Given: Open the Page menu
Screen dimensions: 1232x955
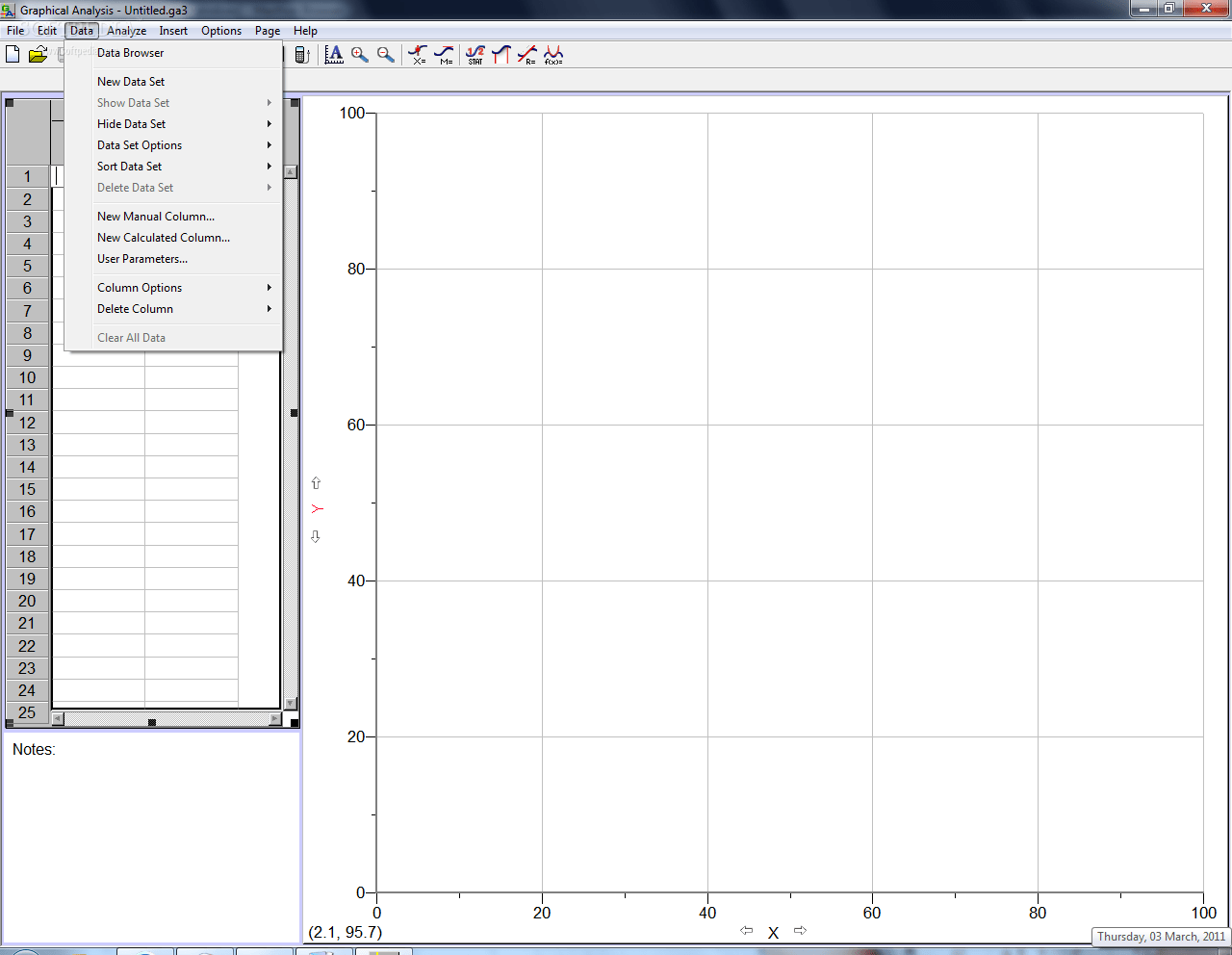Looking at the screenshot, I should click(x=268, y=31).
